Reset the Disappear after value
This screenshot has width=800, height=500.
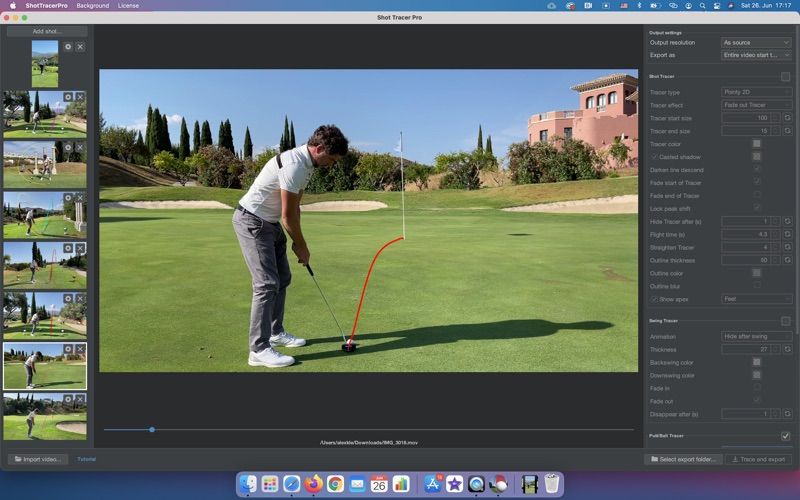pos(787,414)
